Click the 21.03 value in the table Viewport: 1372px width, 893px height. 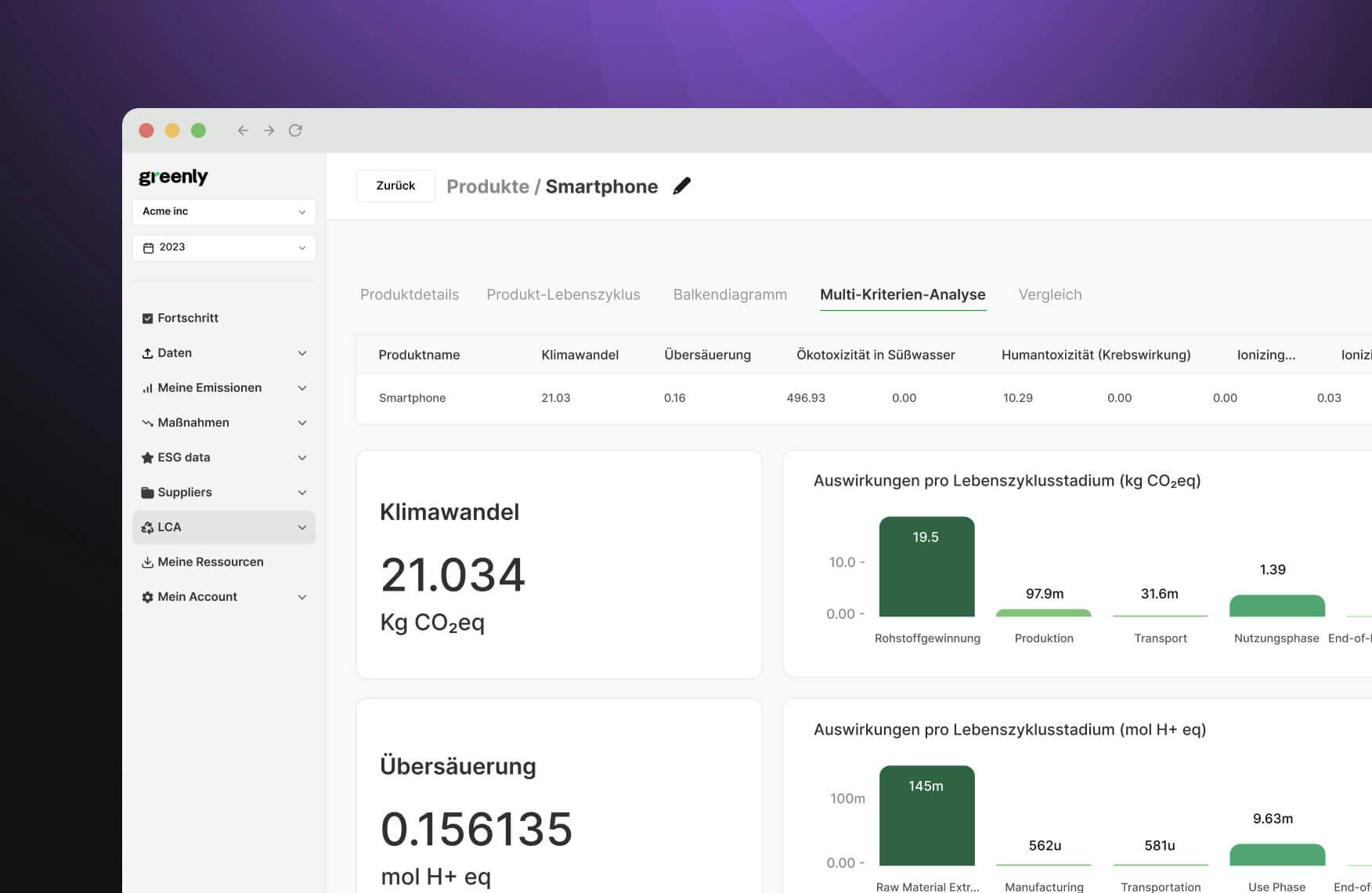(x=556, y=398)
